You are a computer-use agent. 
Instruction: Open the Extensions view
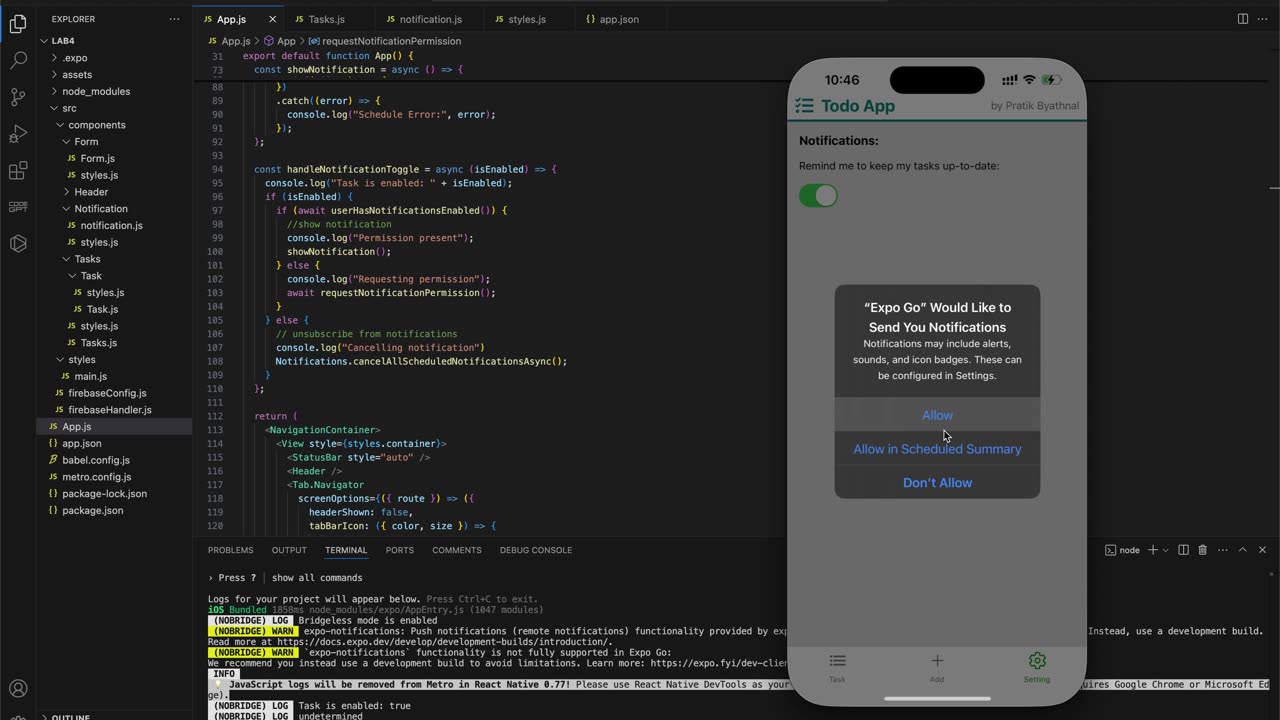pos(18,171)
